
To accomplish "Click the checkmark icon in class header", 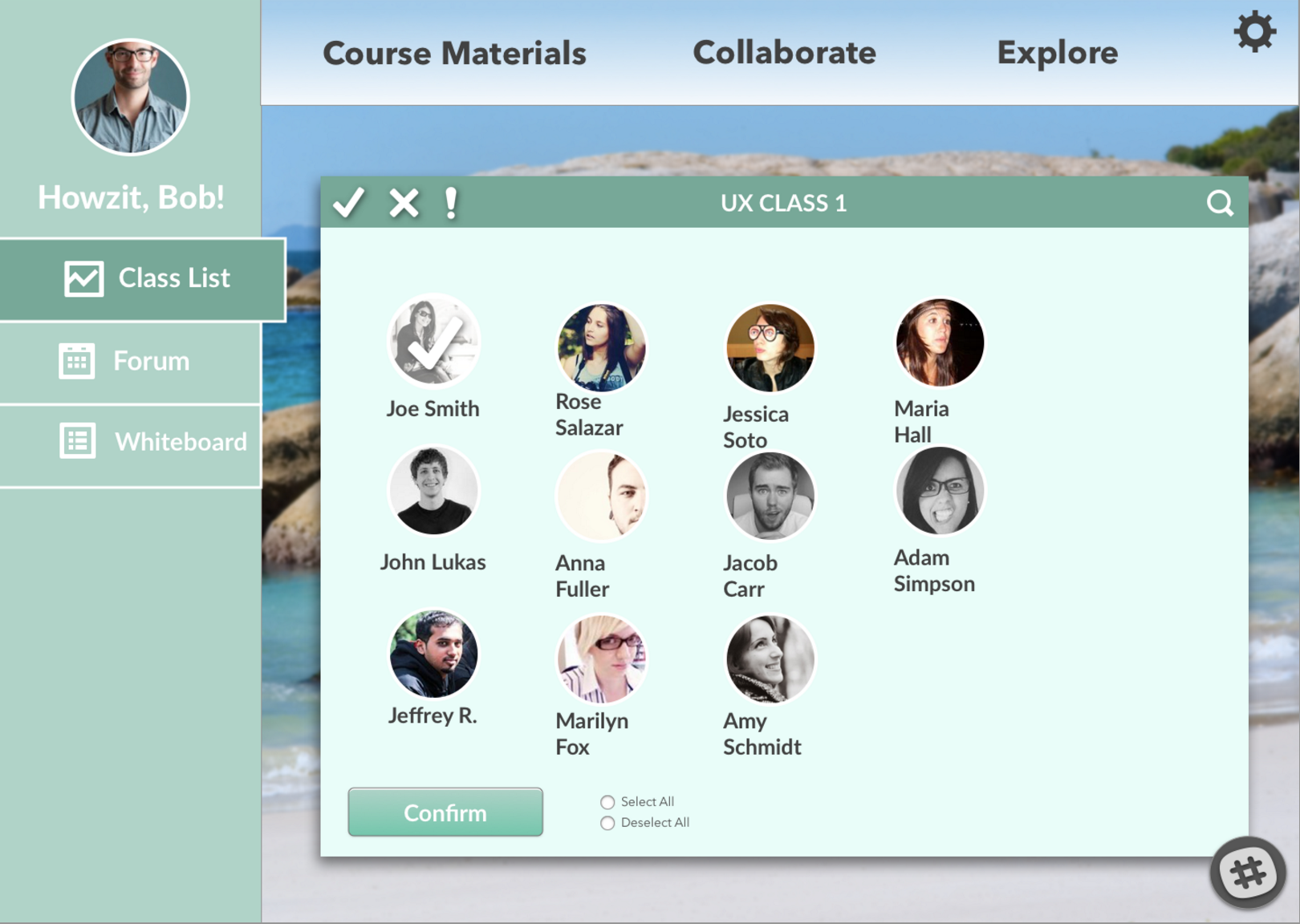I will (x=349, y=202).
